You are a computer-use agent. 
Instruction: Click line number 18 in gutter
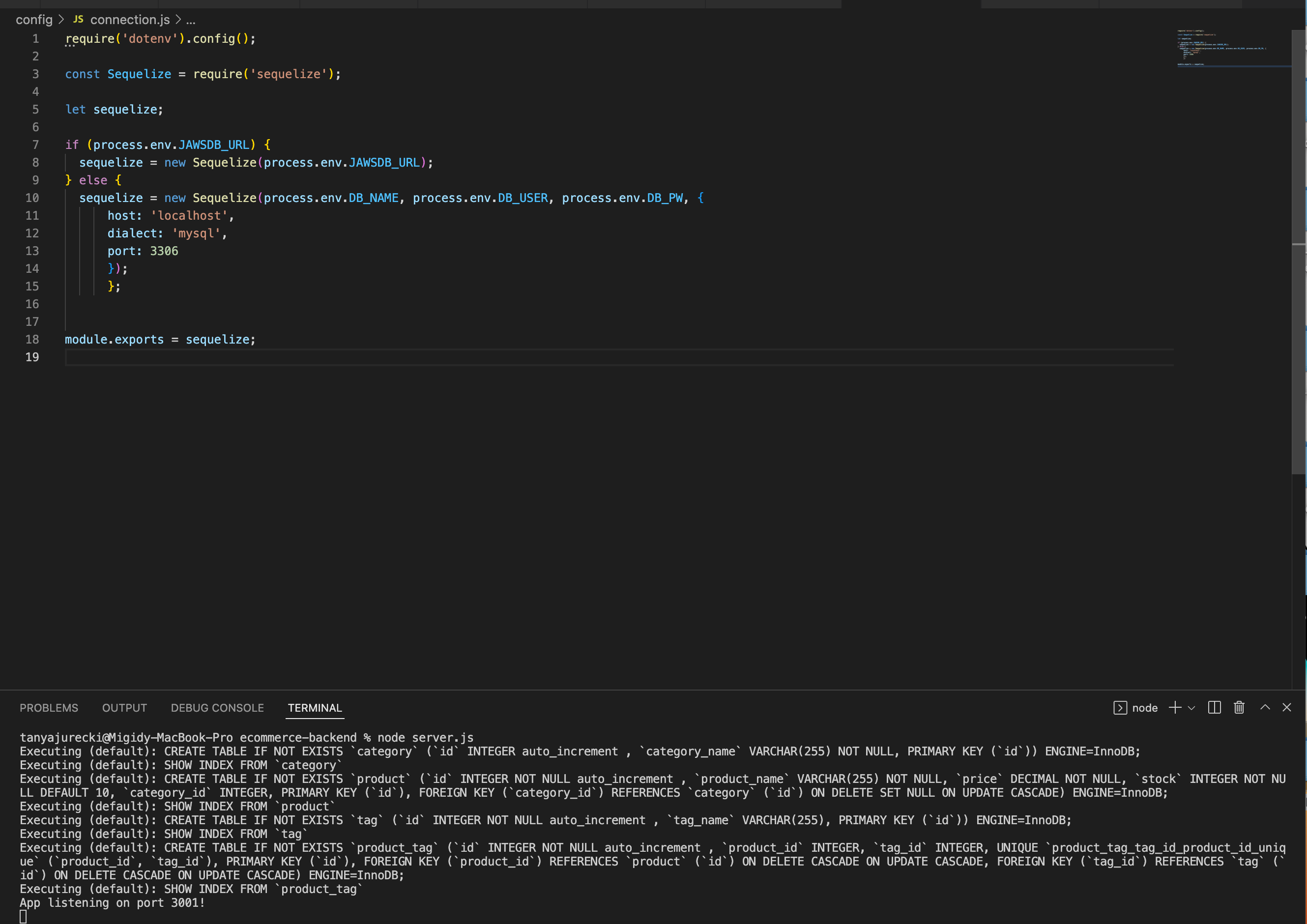pos(32,339)
